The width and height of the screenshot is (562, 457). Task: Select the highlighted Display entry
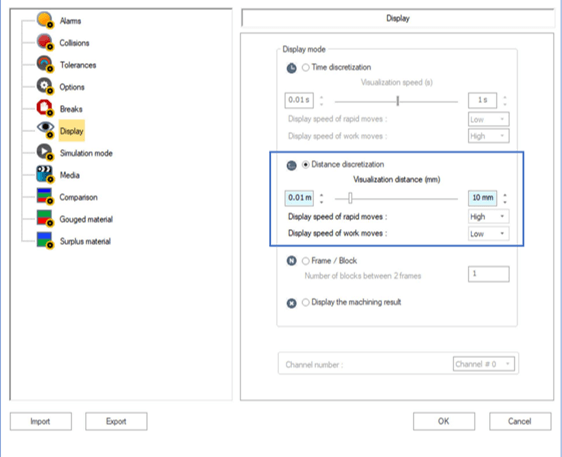click(x=72, y=131)
